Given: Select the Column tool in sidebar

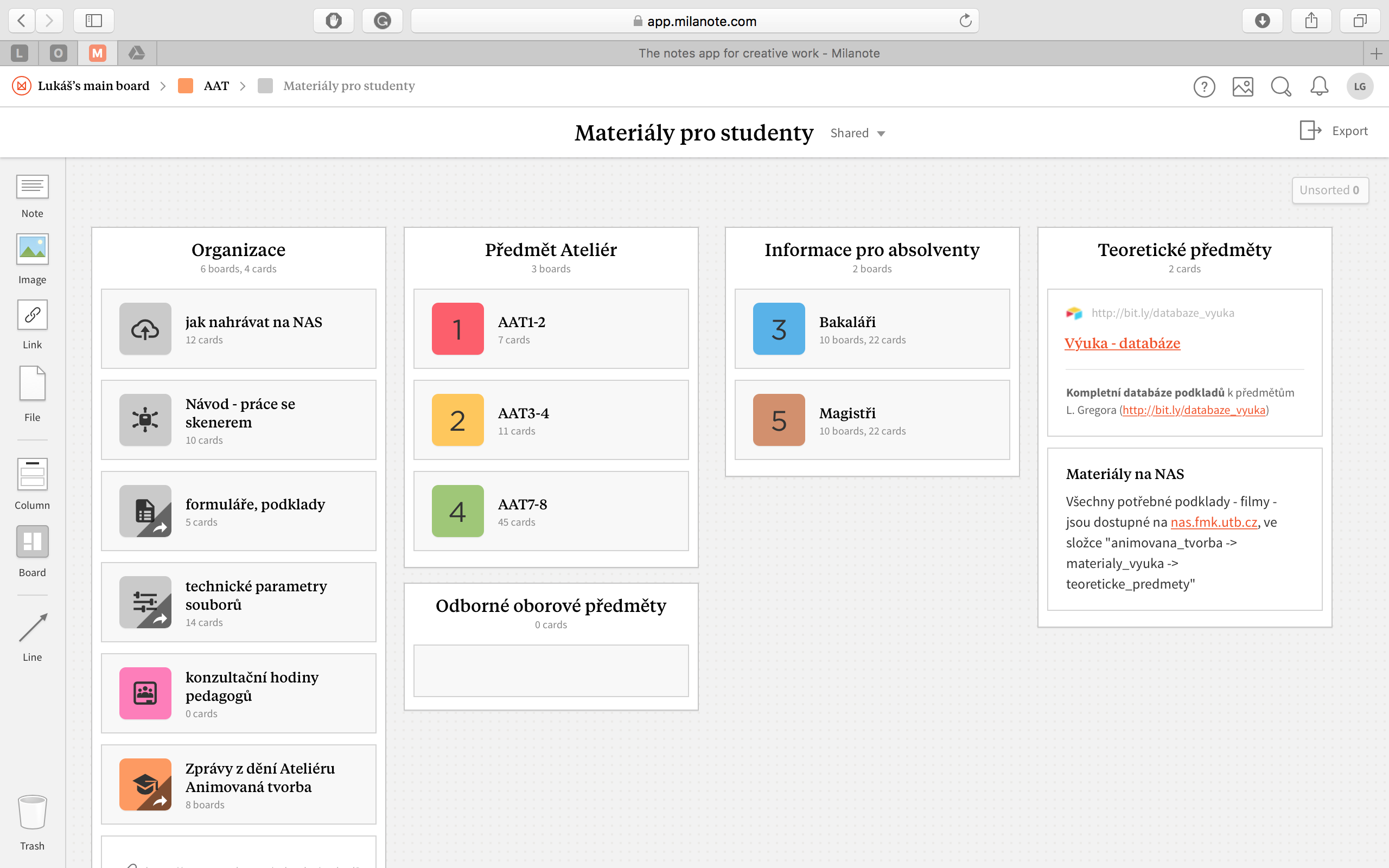Looking at the screenshot, I should (x=32, y=474).
